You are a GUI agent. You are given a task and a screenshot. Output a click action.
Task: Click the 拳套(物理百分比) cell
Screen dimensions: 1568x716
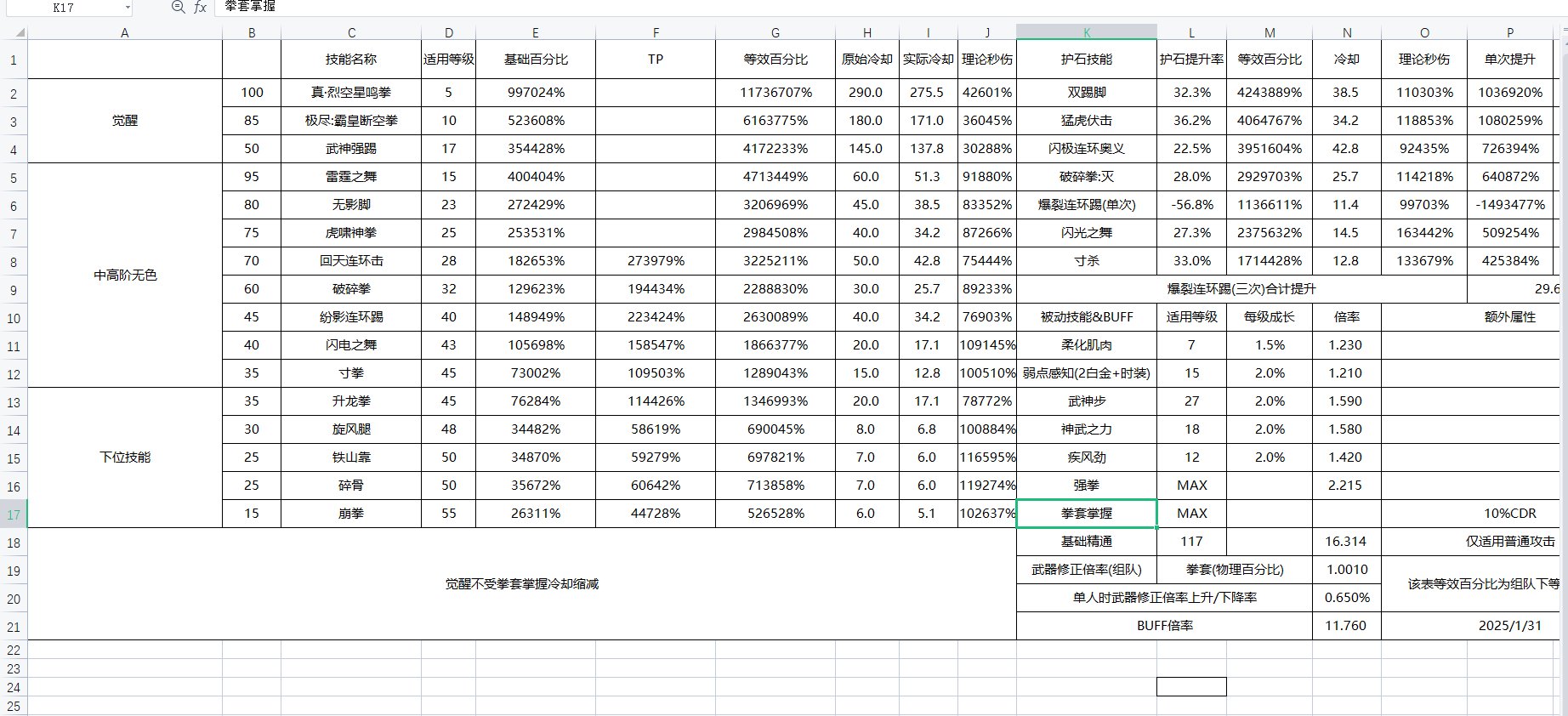click(1235, 570)
